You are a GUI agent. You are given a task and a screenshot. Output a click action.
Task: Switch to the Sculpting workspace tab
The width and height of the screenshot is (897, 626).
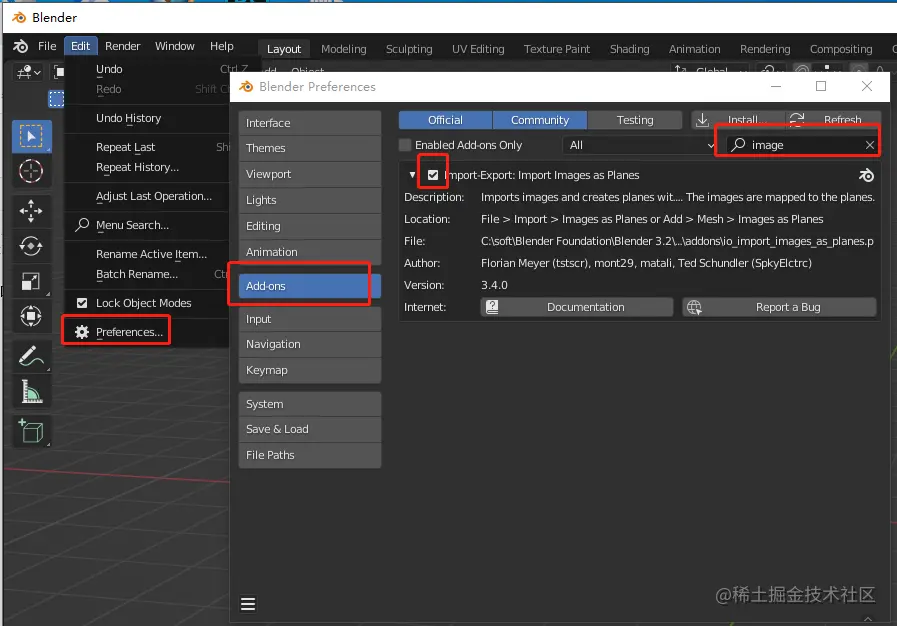(x=408, y=49)
